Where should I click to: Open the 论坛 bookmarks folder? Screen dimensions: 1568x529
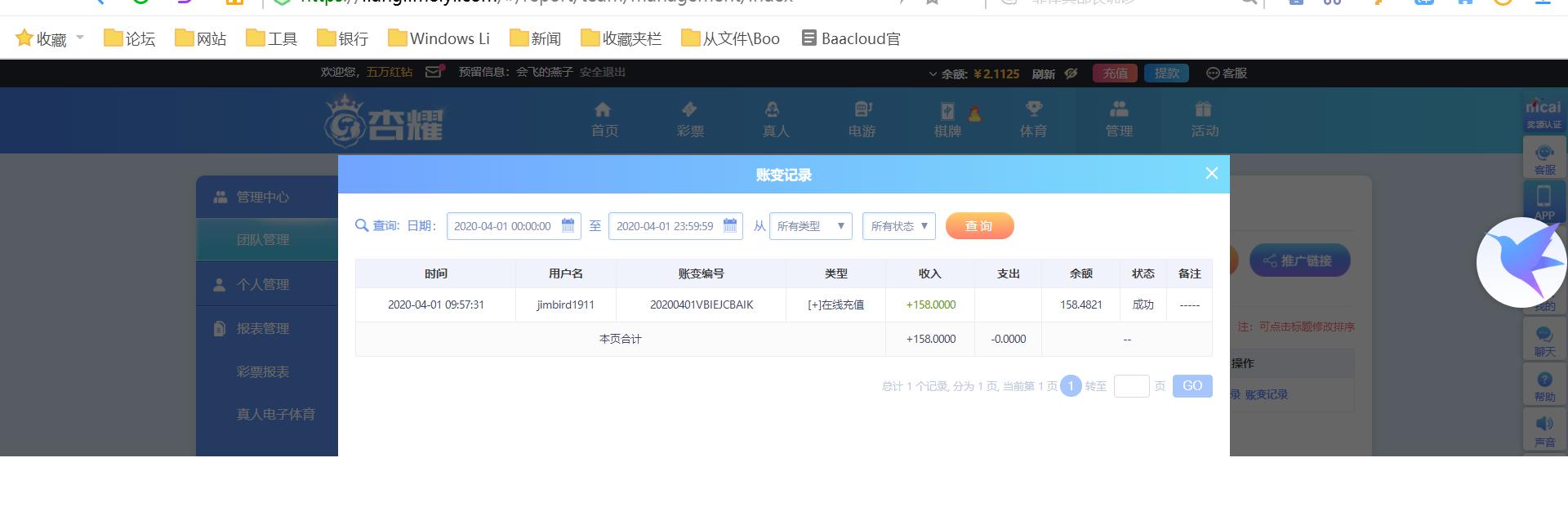pyautogui.click(x=129, y=38)
